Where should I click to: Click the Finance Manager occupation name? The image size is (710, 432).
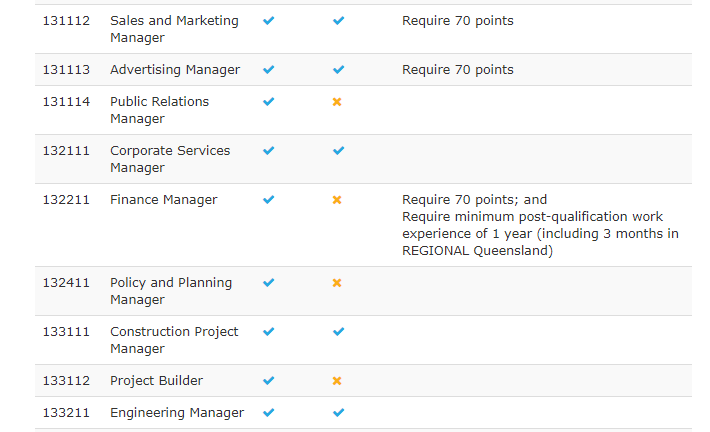point(163,200)
